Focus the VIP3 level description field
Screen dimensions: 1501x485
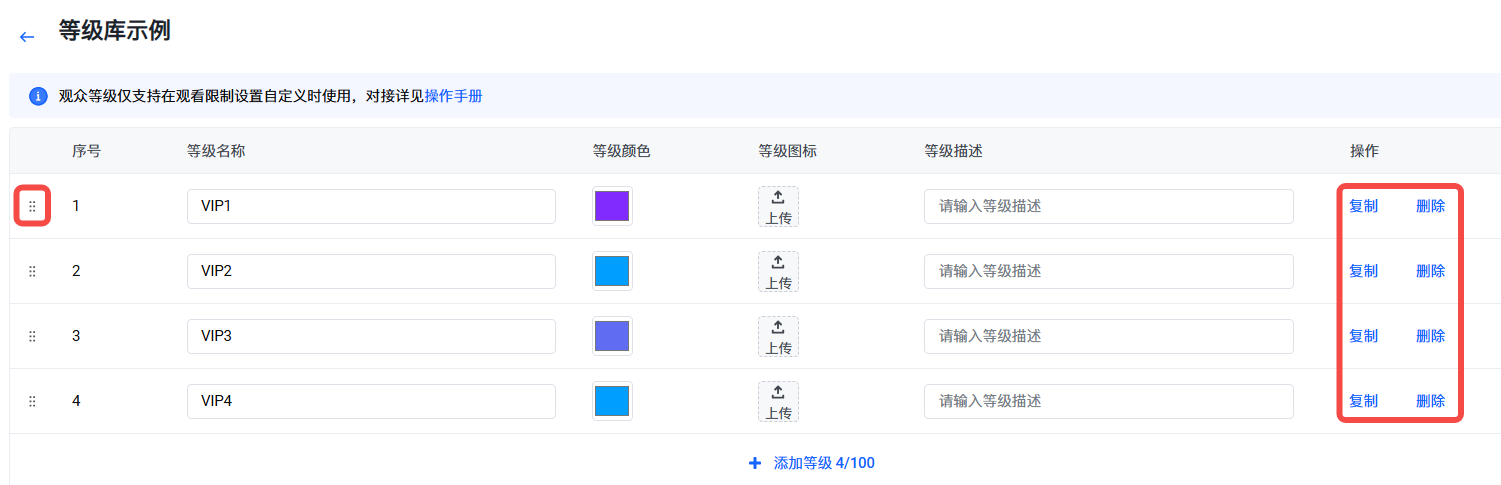[1108, 336]
